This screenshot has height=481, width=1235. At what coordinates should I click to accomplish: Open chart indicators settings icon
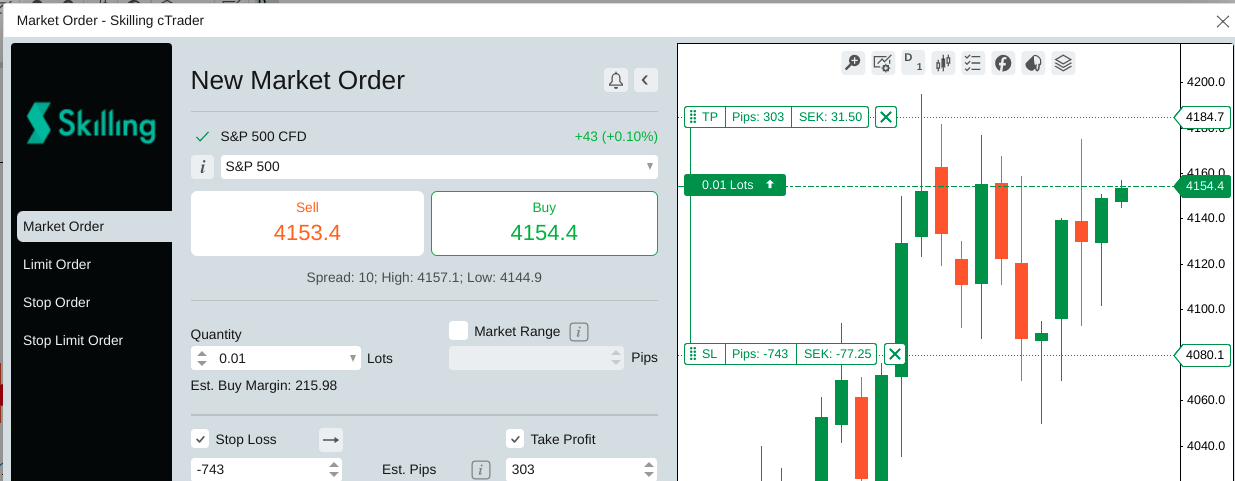[882, 63]
